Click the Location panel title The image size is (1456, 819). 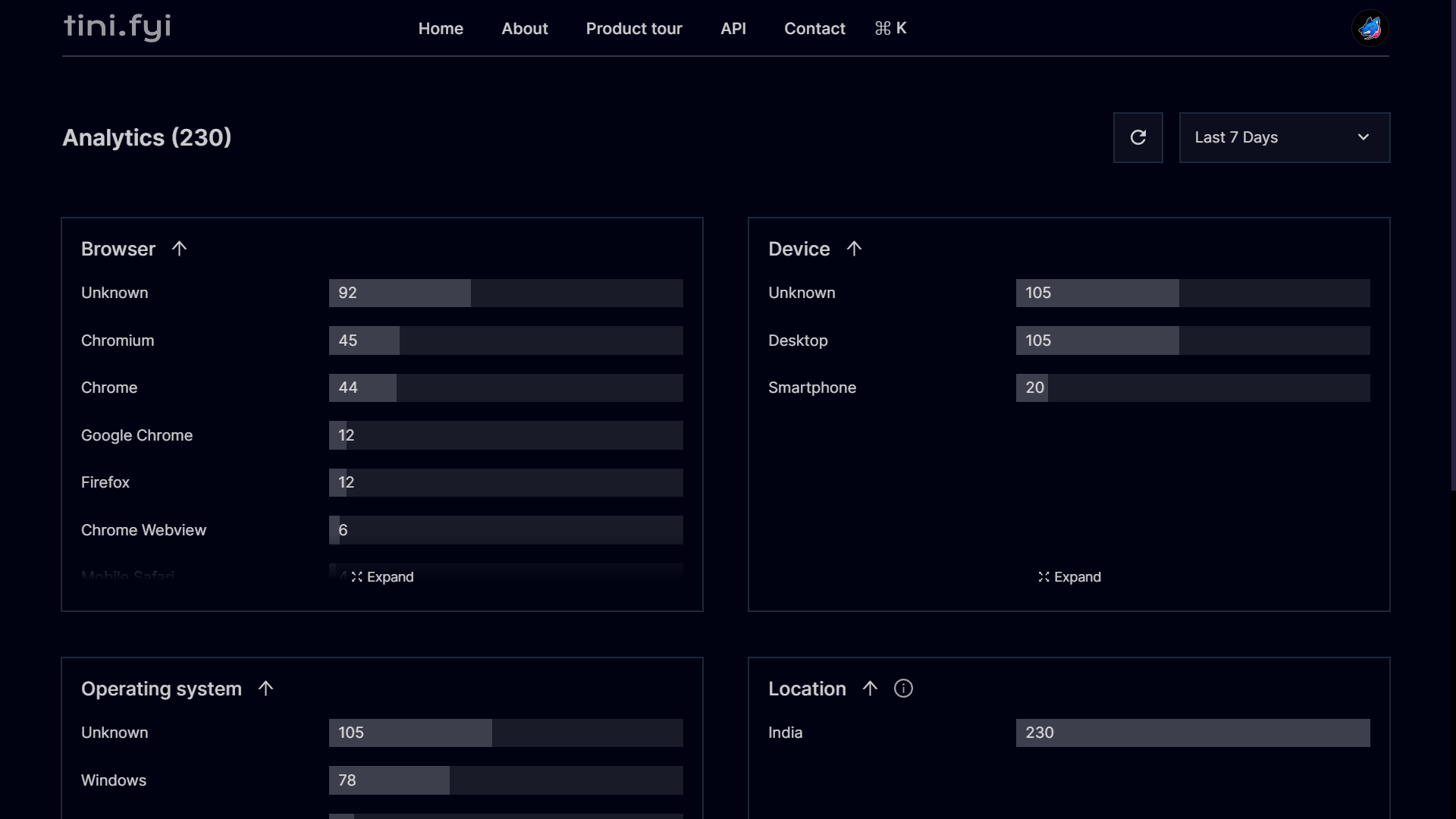(807, 689)
